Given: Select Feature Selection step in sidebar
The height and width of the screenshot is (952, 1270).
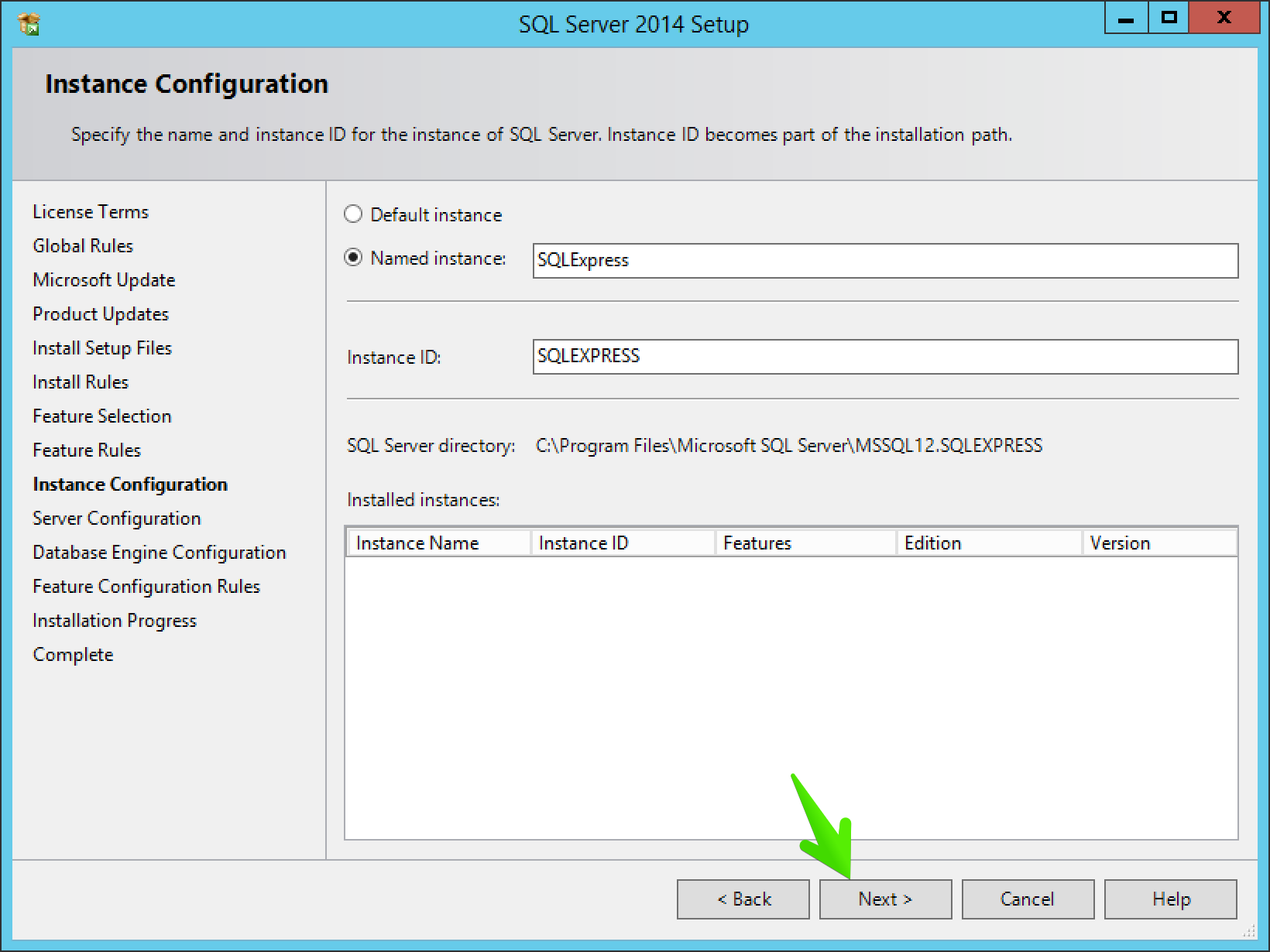Looking at the screenshot, I should click(102, 416).
